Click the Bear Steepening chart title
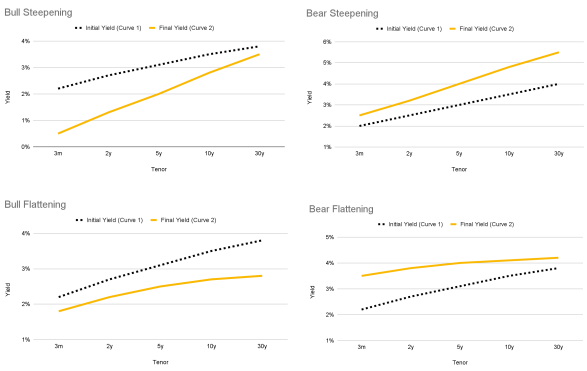587x371 pixels. point(342,13)
